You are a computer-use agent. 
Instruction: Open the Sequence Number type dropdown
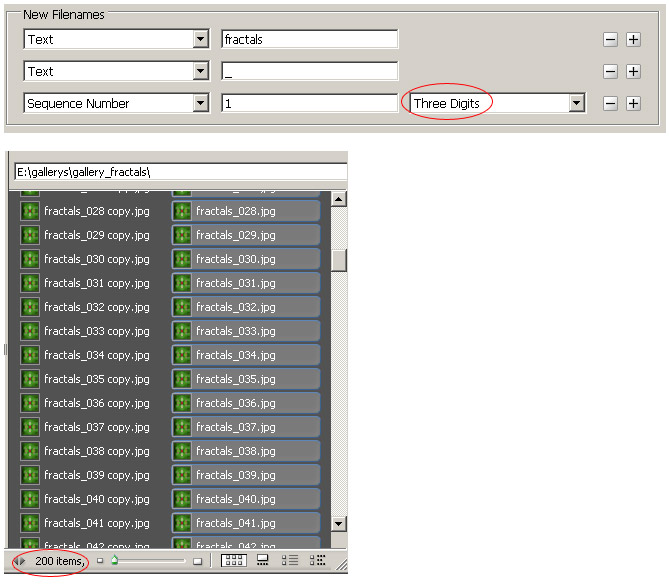pyautogui.click(x=200, y=103)
